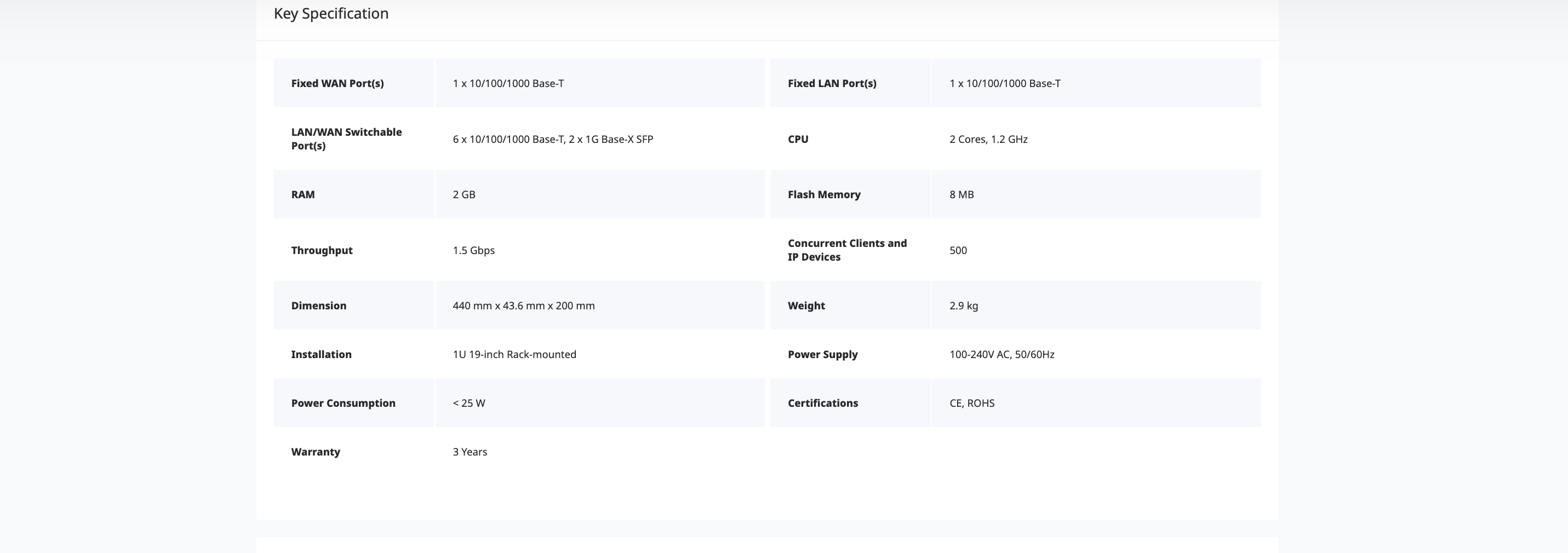The height and width of the screenshot is (553, 1568).
Task: Click the '8 MB' flash memory value
Action: tap(961, 195)
